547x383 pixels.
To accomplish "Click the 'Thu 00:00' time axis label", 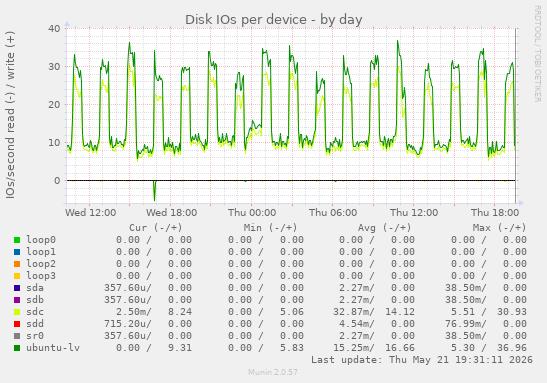I will tap(252, 212).
